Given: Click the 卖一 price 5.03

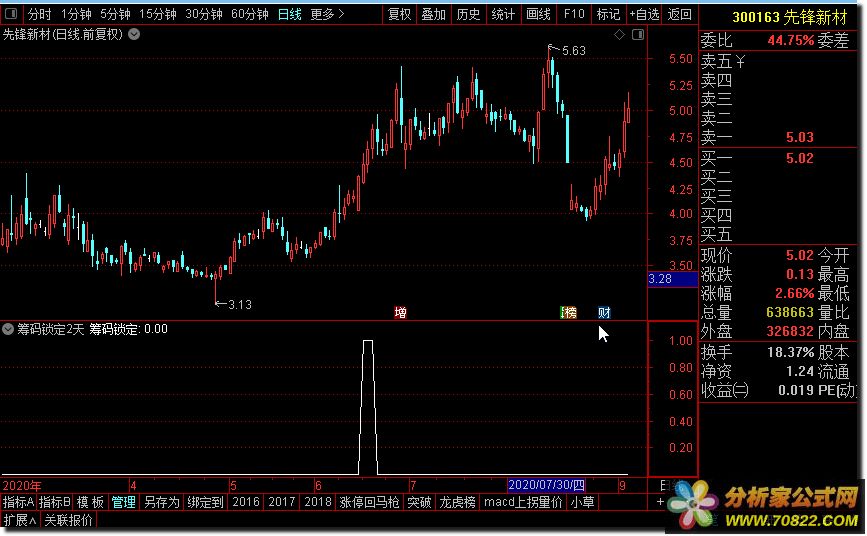Looking at the screenshot, I should tap(800, 137).
